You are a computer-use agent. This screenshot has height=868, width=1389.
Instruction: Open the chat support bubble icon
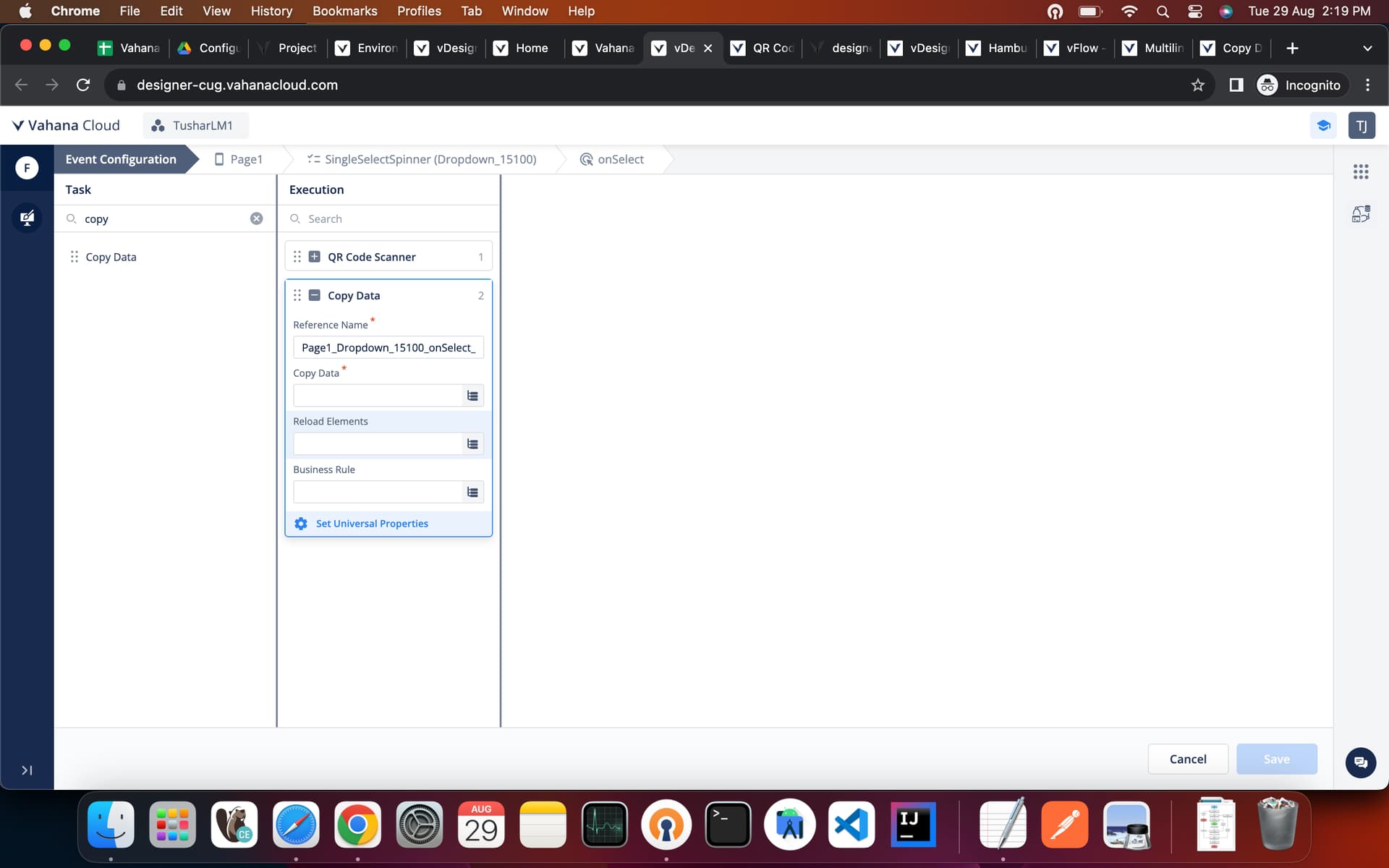pyautogui.click(x=1360, y=762)
